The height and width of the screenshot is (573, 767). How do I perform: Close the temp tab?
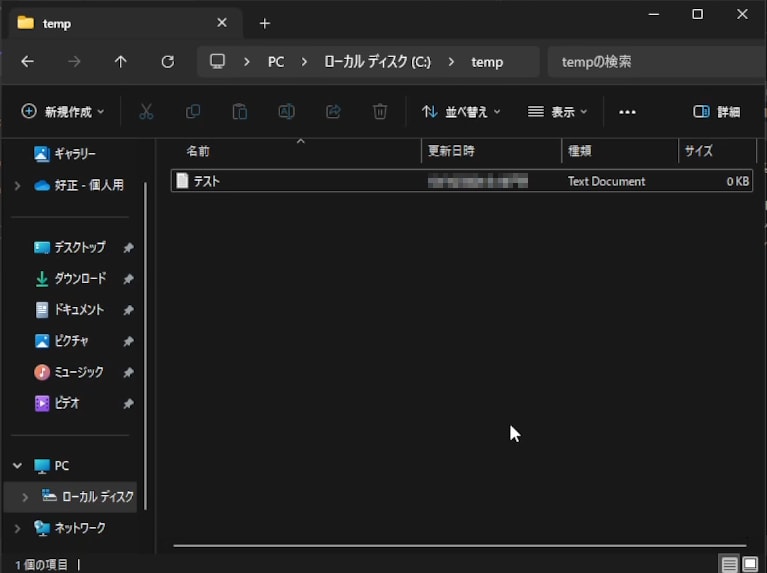coord(222,23)
